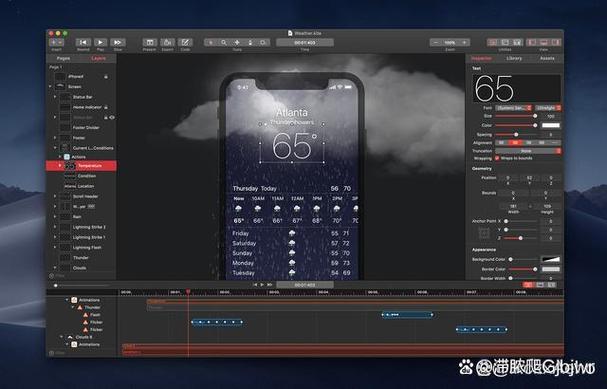Click the timeline playhead marker
Screen dimensions: 607x389
coord(188,292)
